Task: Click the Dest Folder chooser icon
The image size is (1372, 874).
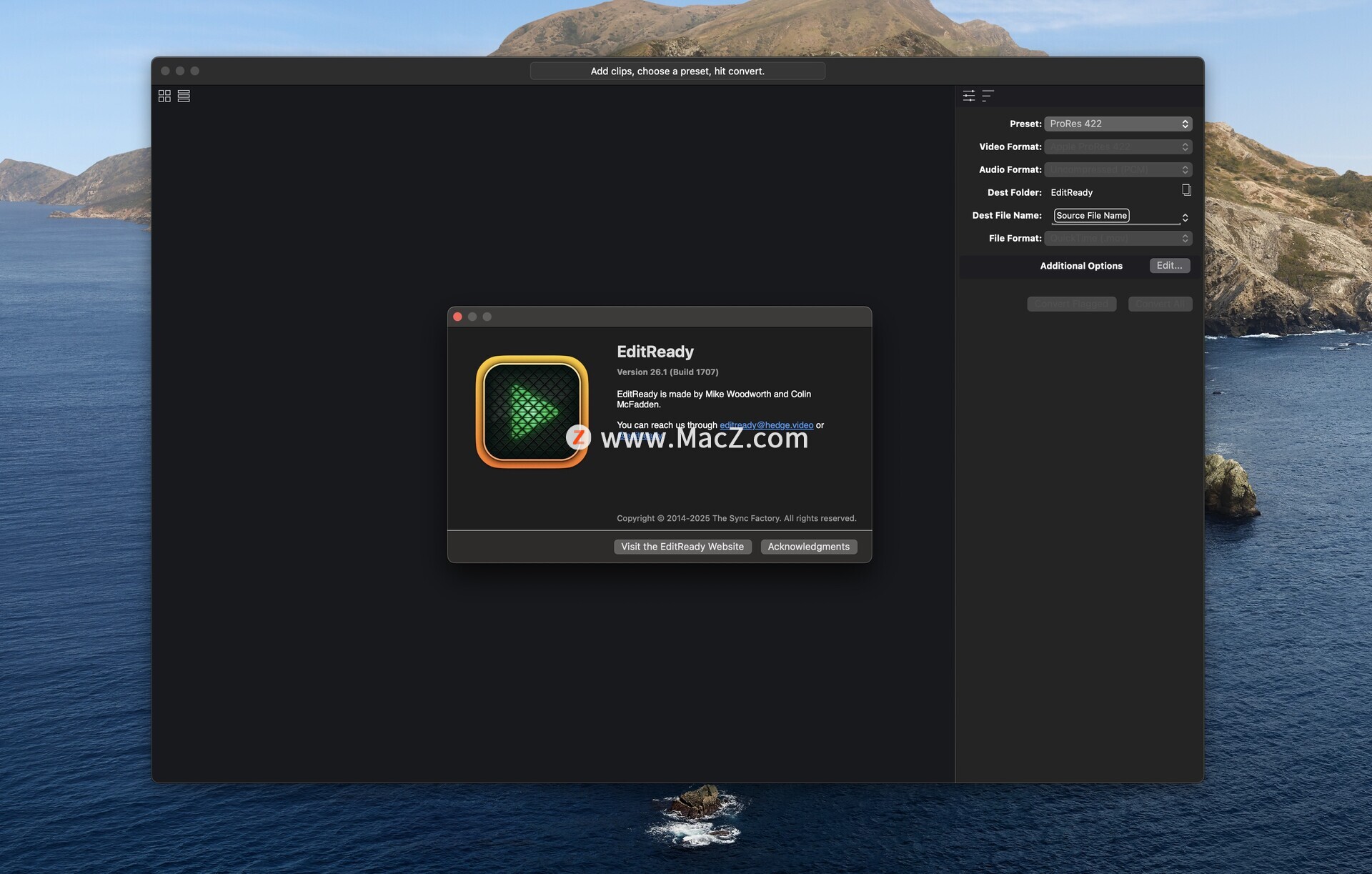Action: tap(1186, 190)
